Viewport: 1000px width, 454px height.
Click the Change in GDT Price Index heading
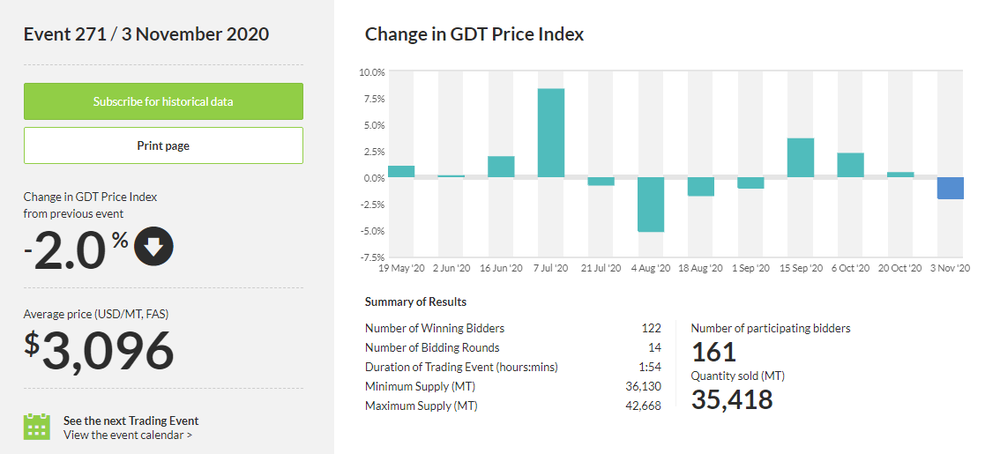click(474, 35)
